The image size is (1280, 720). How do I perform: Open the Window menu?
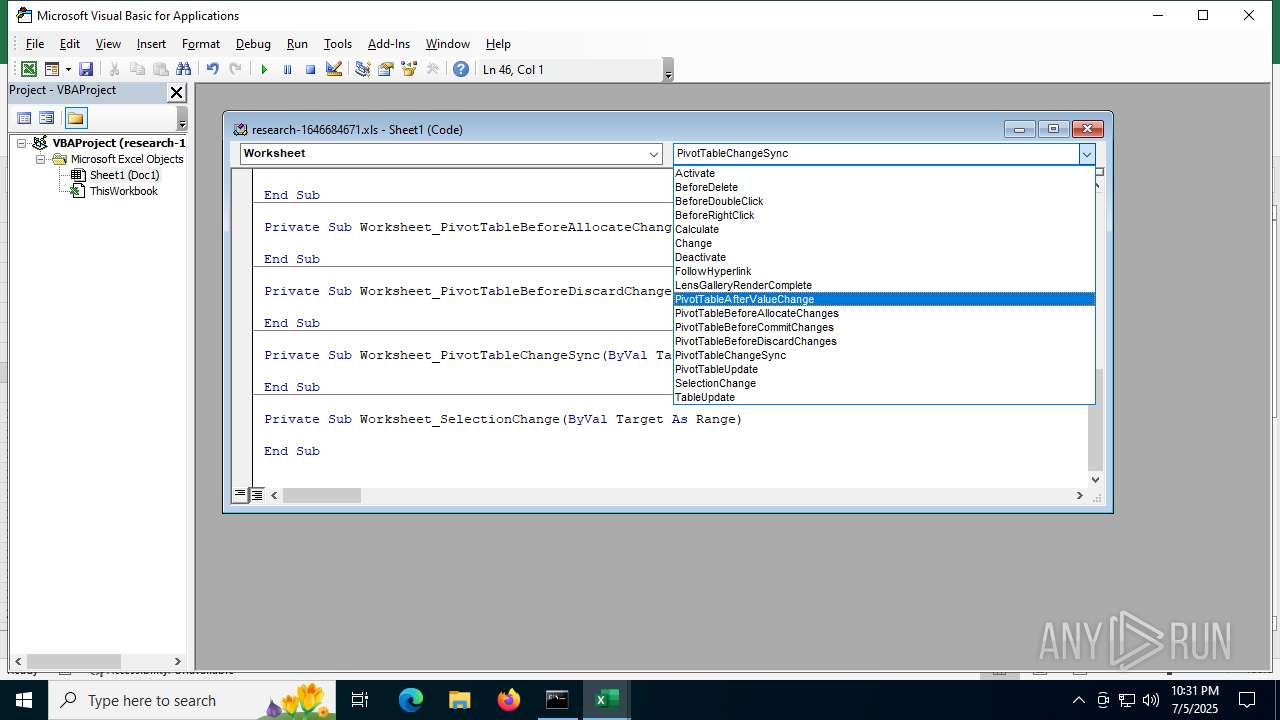pos(448,44)
